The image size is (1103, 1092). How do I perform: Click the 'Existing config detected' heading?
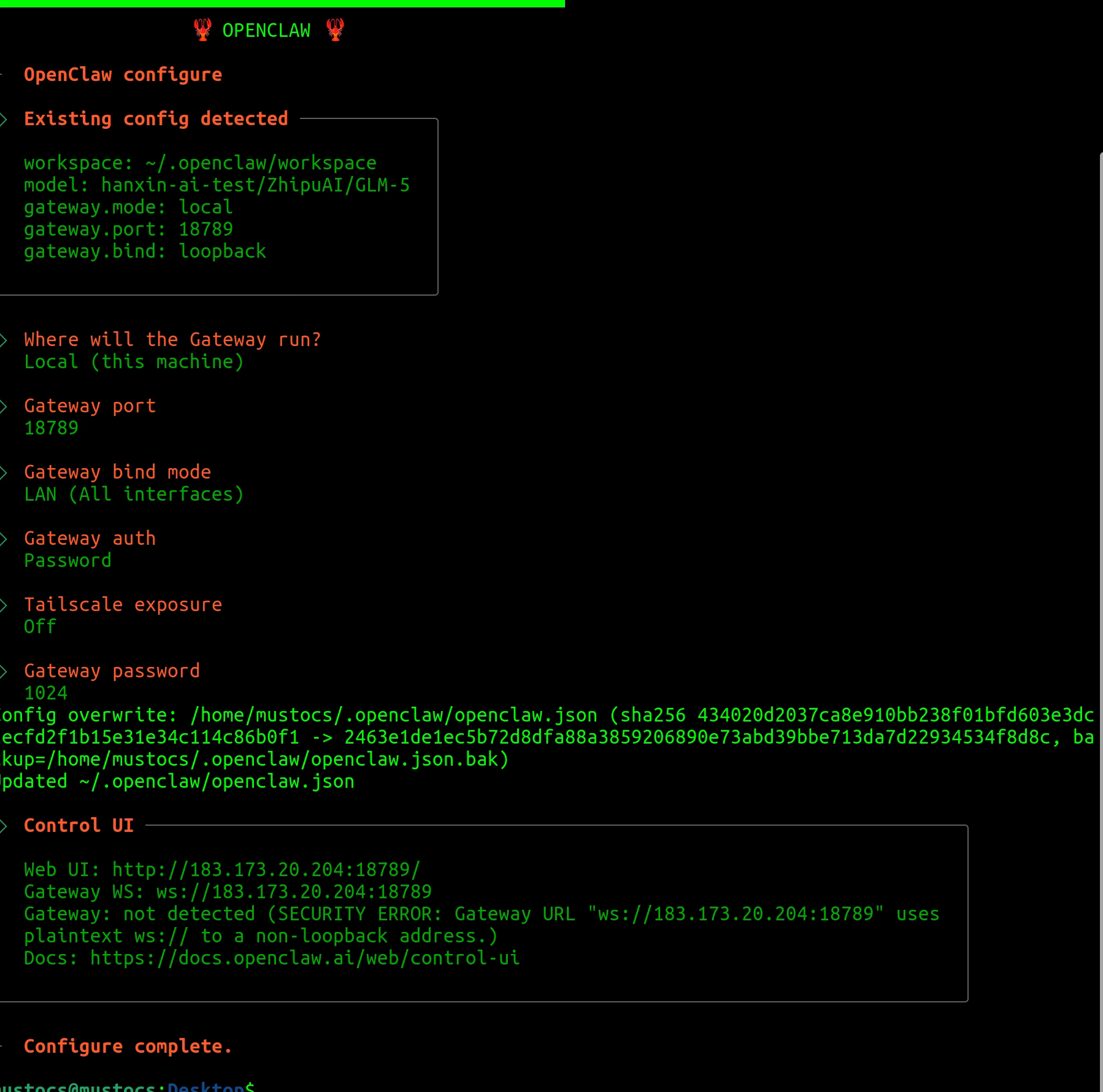[156, 119]
